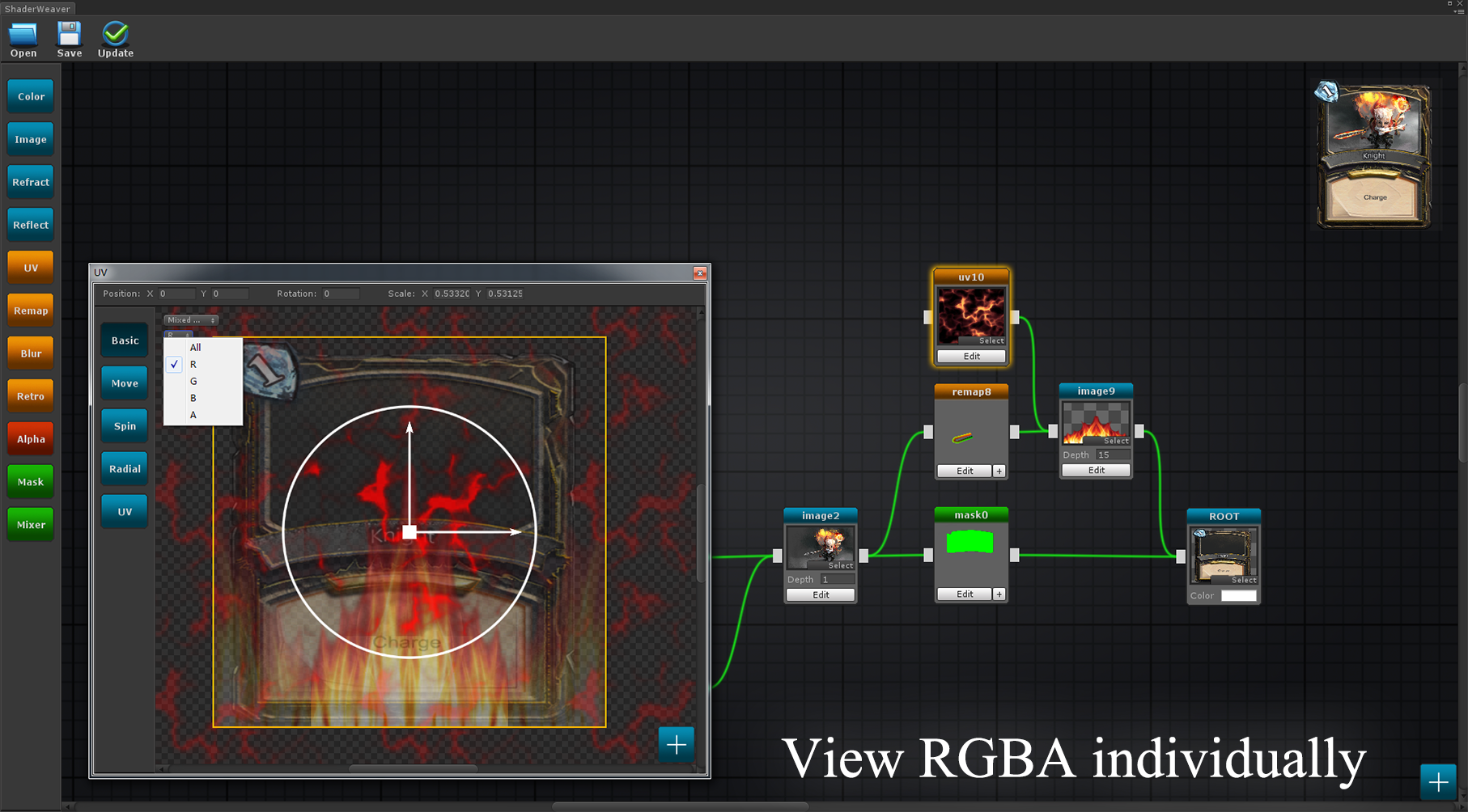1468x812 pixels.
Task: Add a Mask node
Action: coord(31,482)
